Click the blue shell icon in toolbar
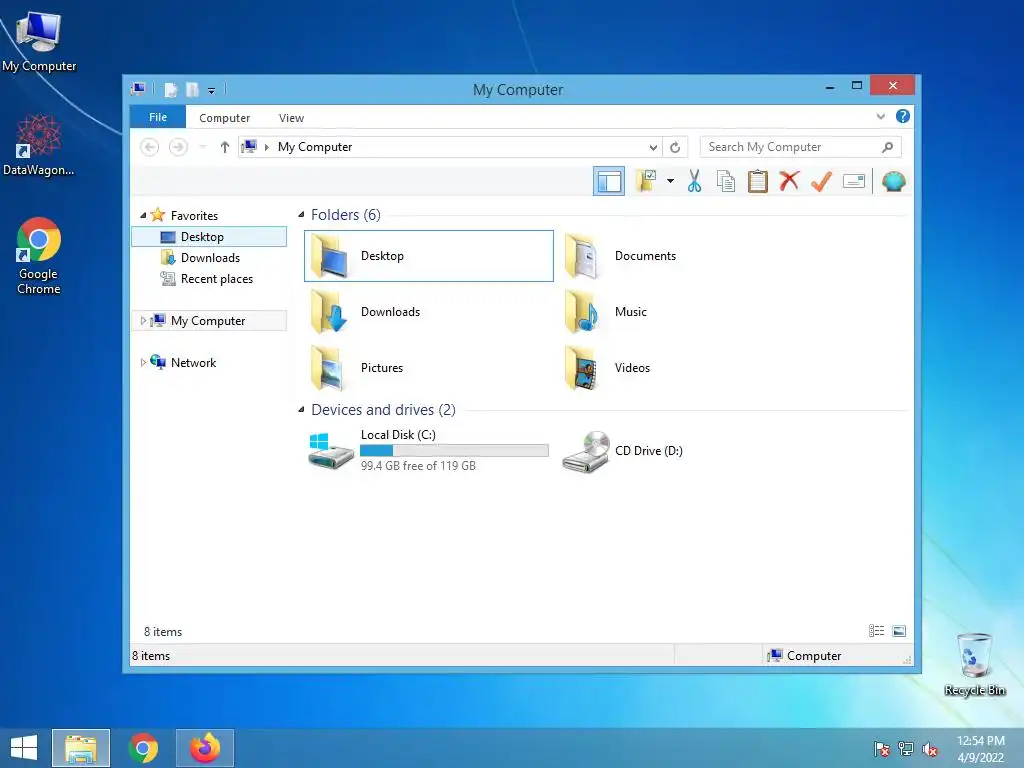This screenshot has height=768, width=1024. (893, 181)
